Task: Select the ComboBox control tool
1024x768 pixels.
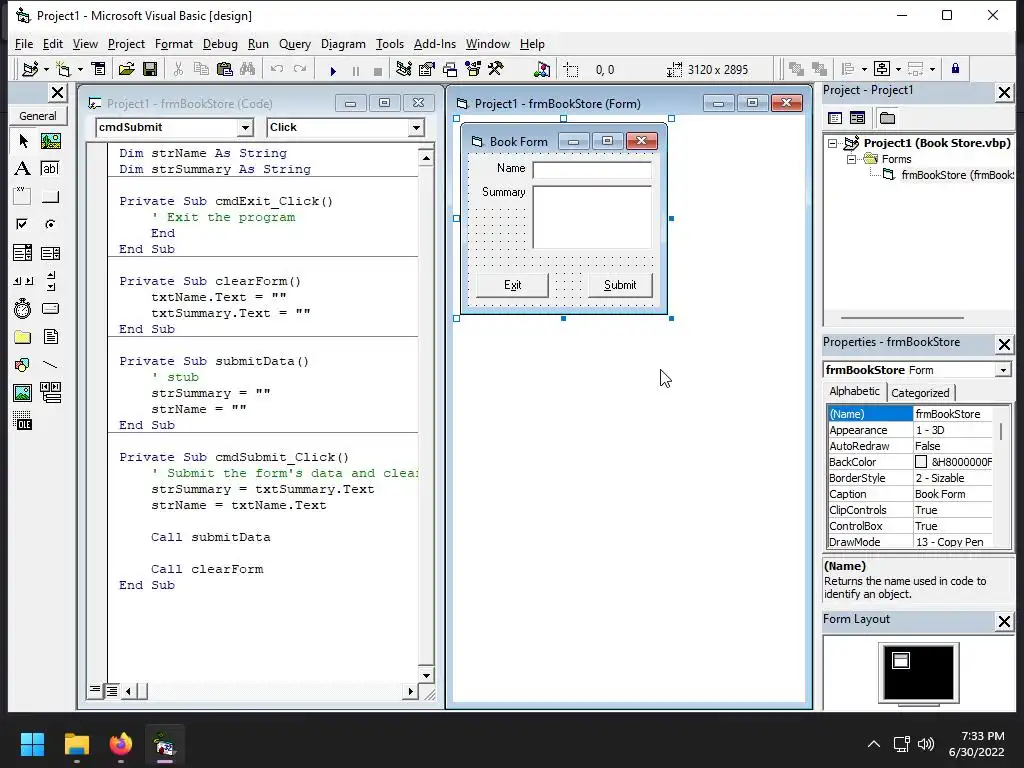Action: pyautogui.click(x=23, y=252)
